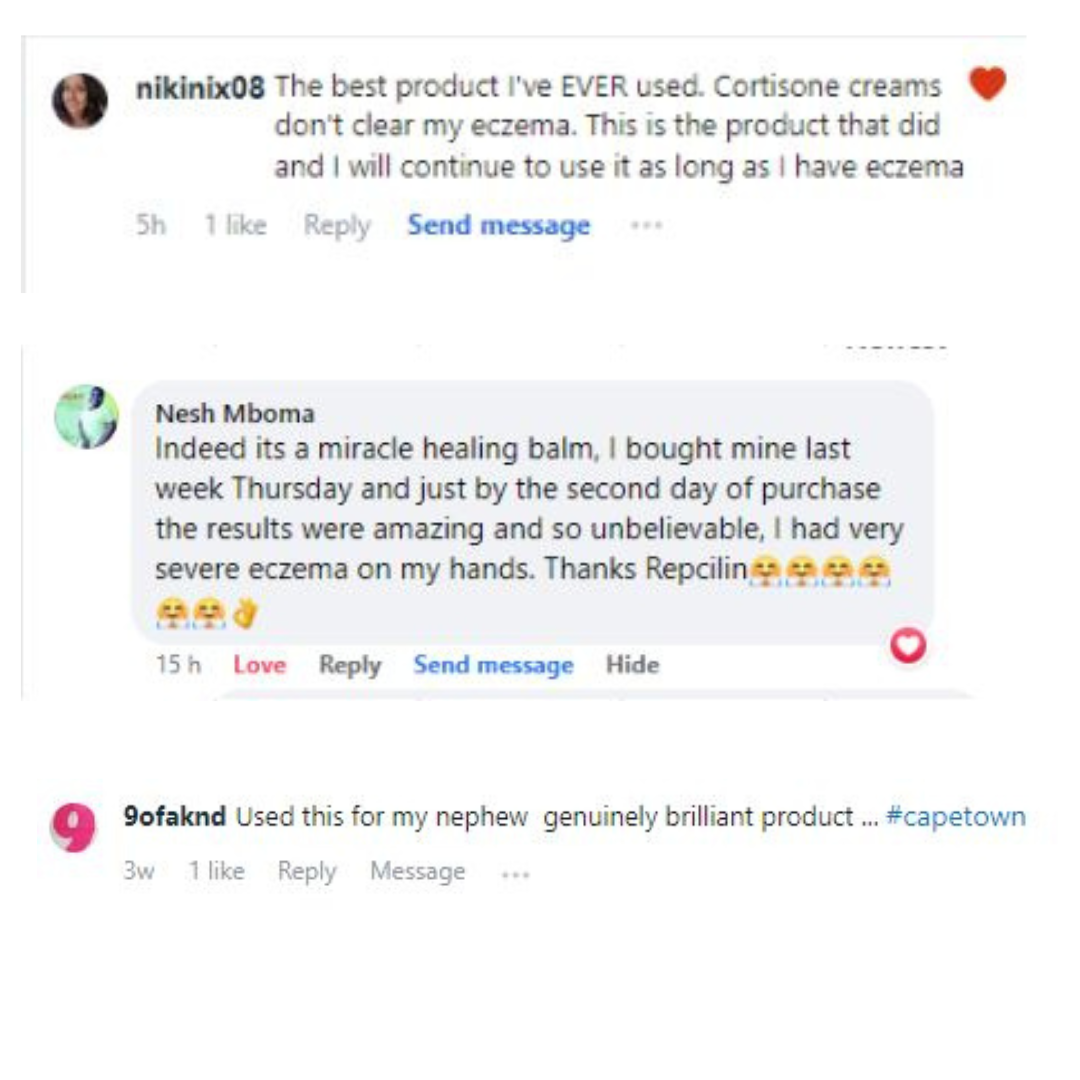This screenshot has width=1080, height=1080.
Task: Open more options on 9ofaknd's comment
Action: point(515,873)
